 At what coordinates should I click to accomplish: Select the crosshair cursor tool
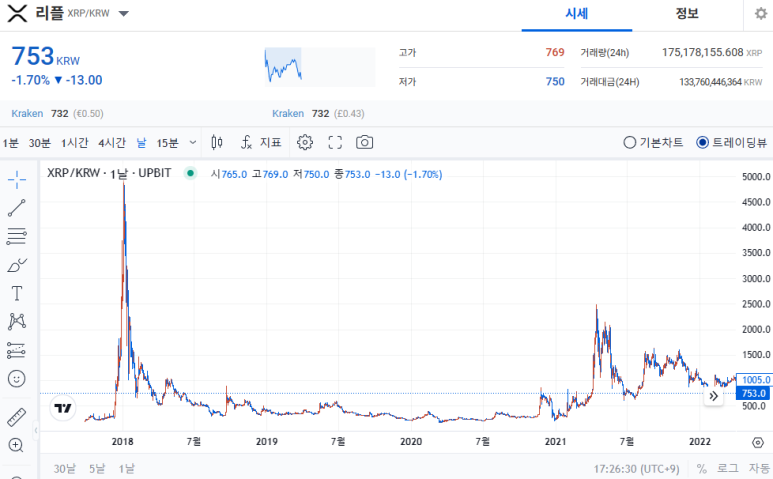(17, 179)
